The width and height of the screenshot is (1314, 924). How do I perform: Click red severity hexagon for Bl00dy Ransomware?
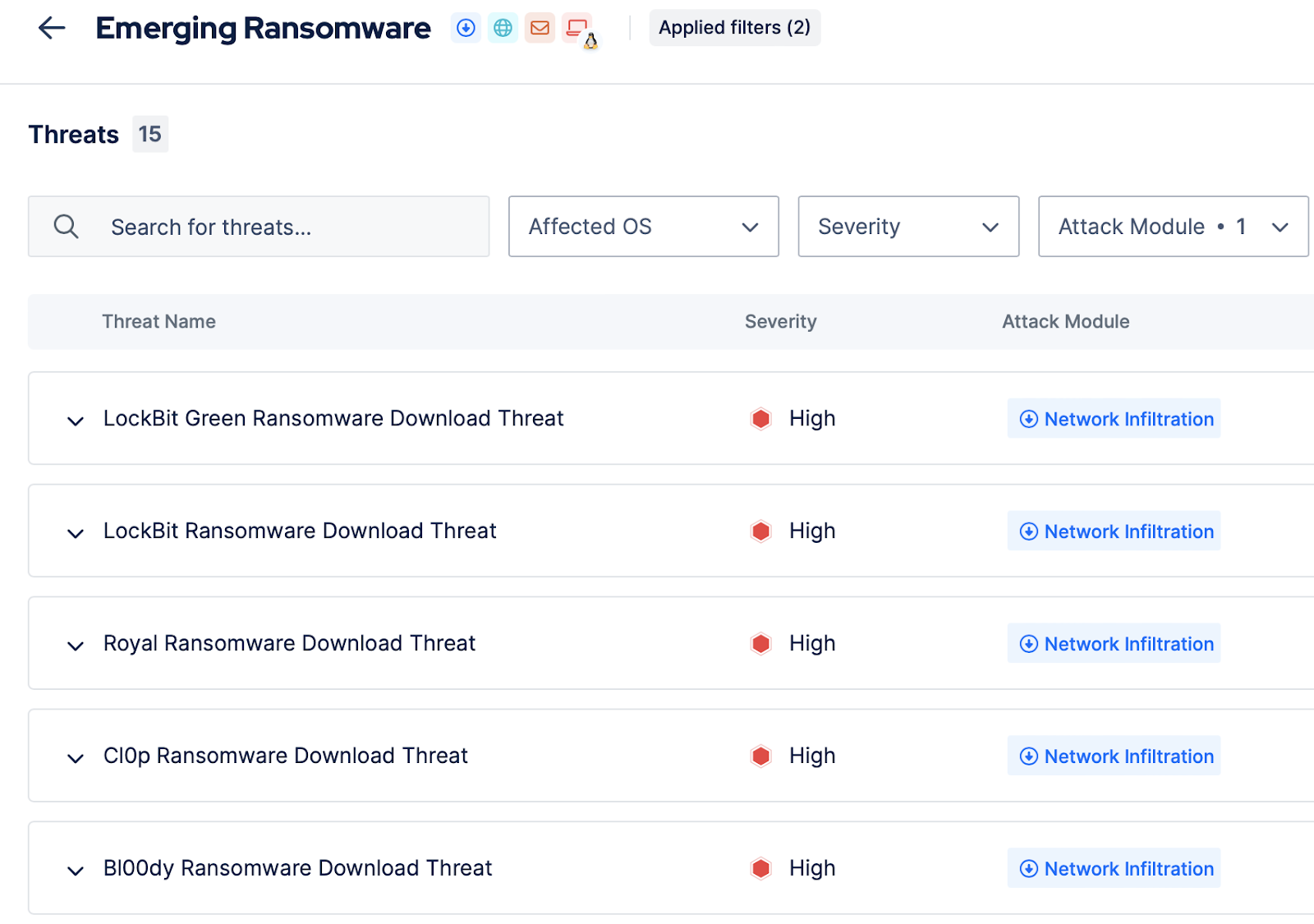pyautogui.click(x=761, y=868)
